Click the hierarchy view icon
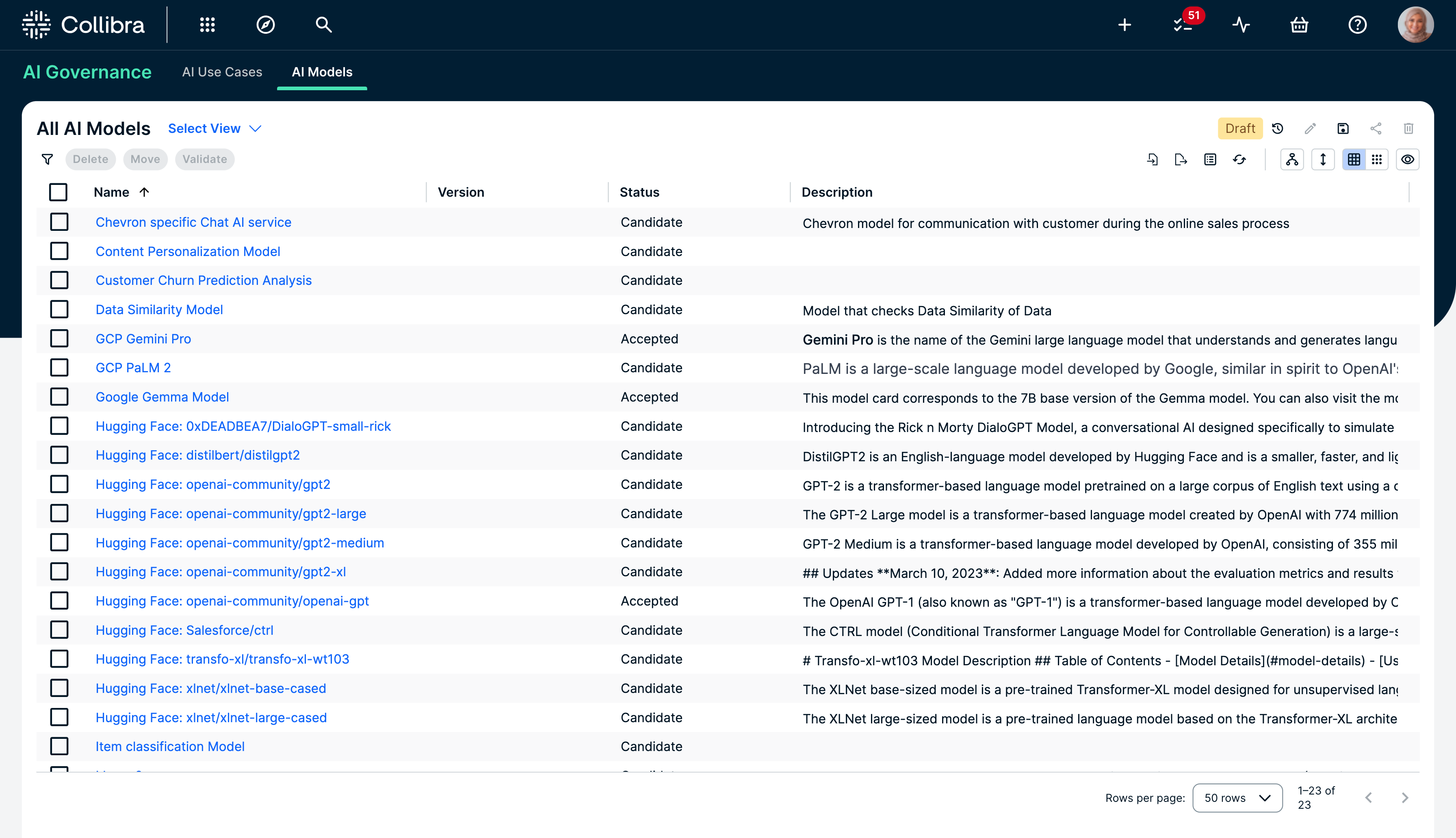The height and width of the screenshot is (838, 1456). (1292, 159)
